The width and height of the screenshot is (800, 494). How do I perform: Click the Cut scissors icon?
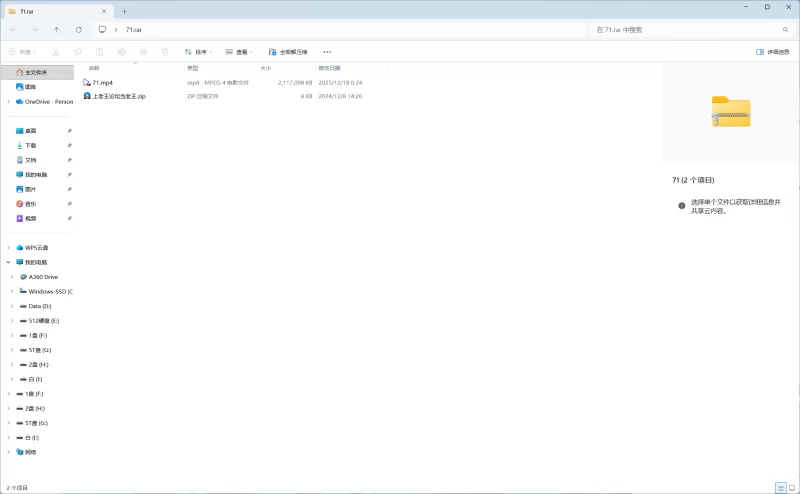55,51
